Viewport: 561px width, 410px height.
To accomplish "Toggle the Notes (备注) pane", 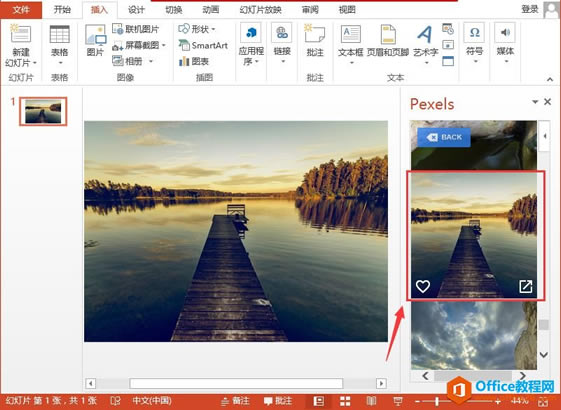I will [235, 401].
